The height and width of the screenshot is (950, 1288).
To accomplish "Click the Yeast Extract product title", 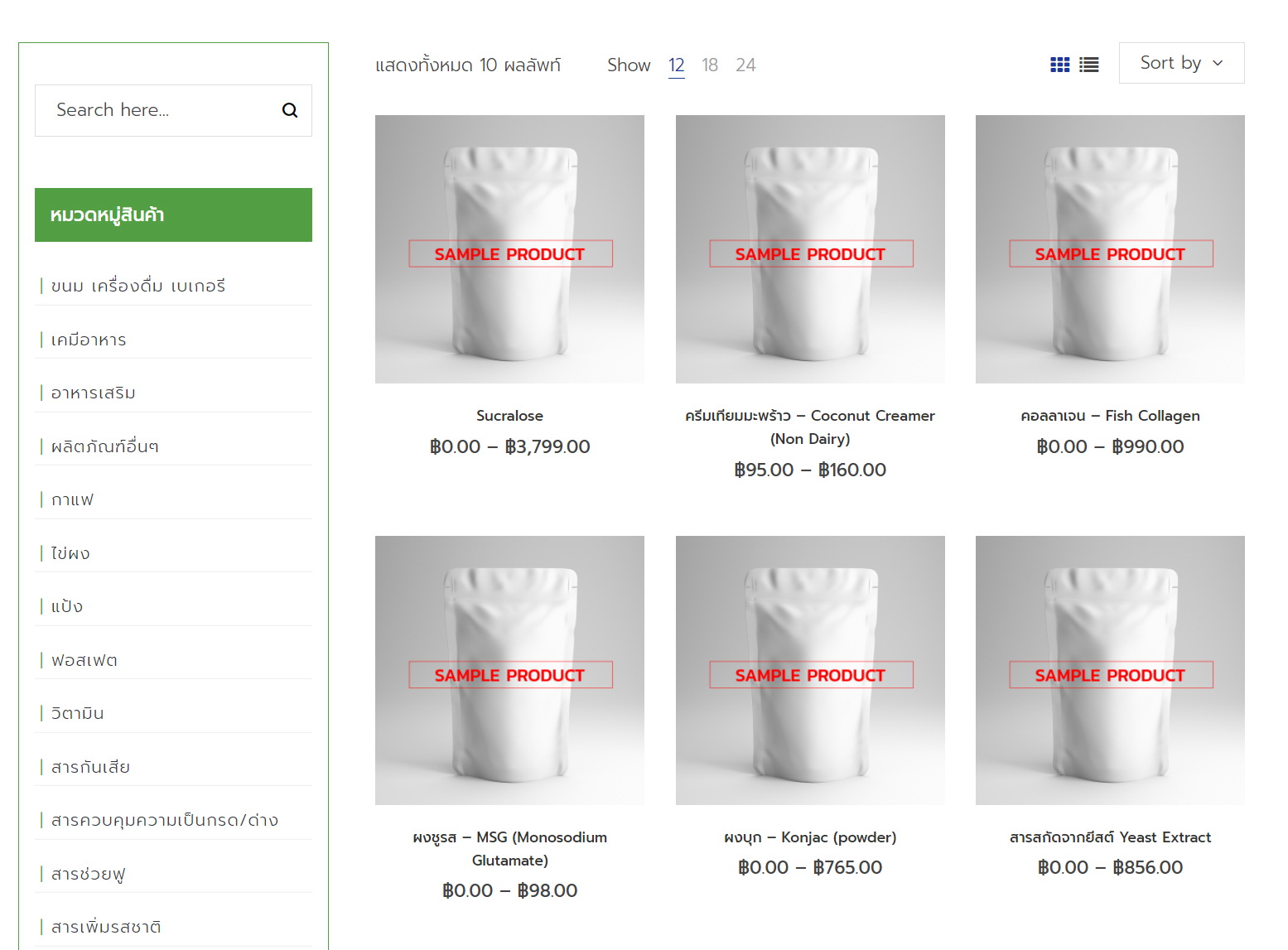I will click(1110, 837).
